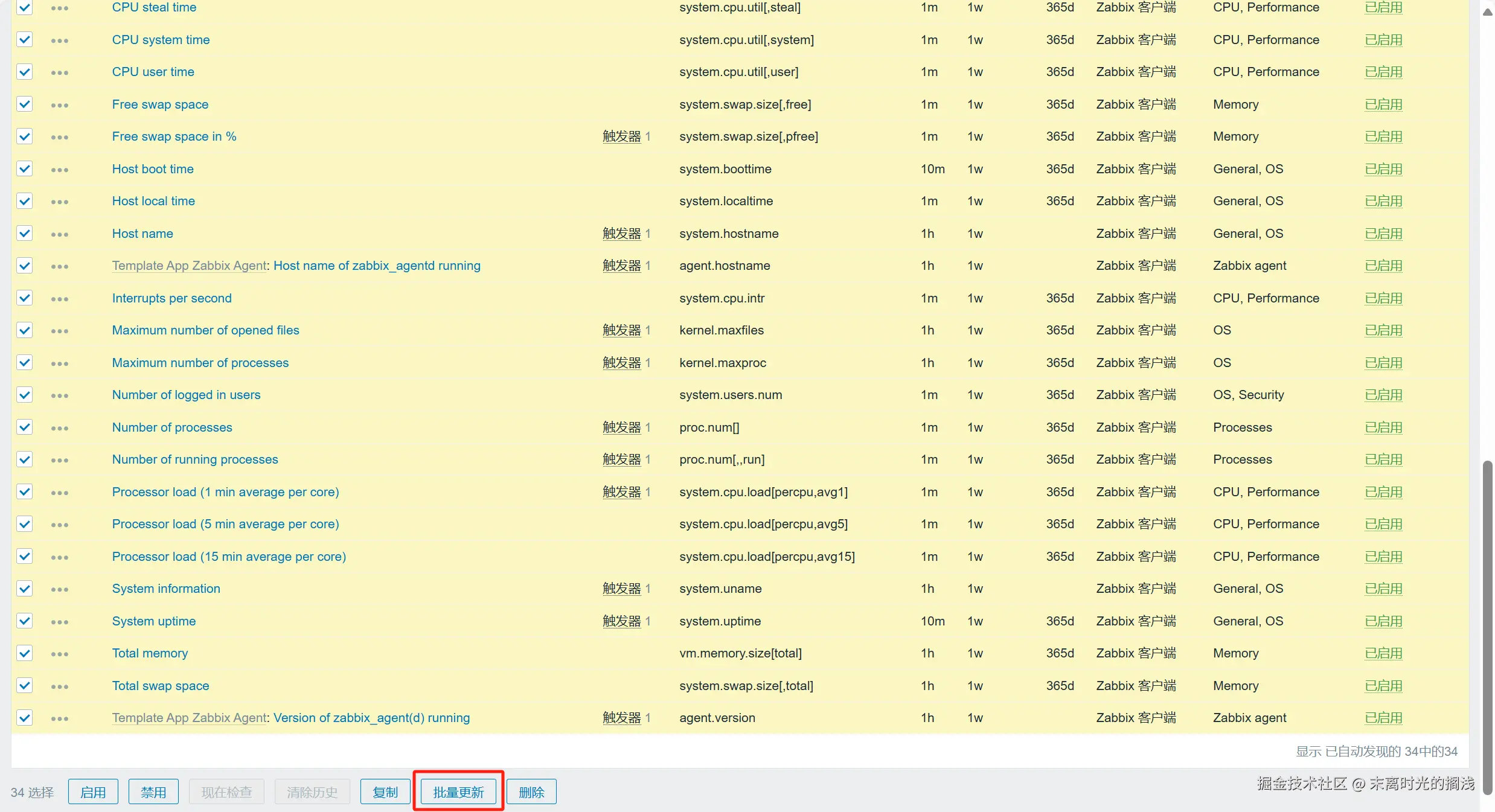1495x812 pixels.
Task: Open the Processor load (15 min average) item
Action: coord(229,557)
